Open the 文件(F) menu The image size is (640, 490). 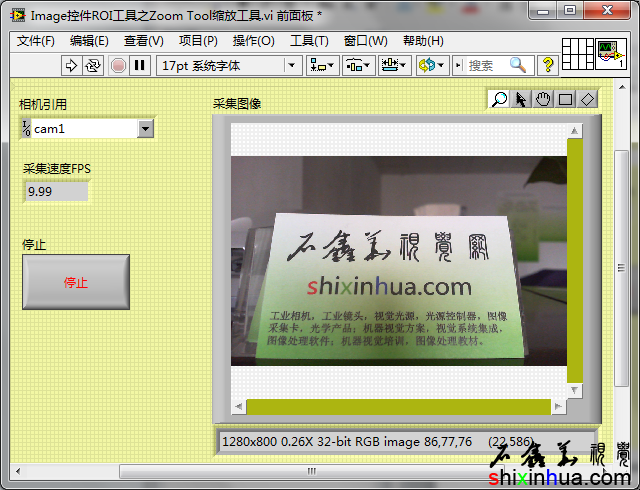36,41
